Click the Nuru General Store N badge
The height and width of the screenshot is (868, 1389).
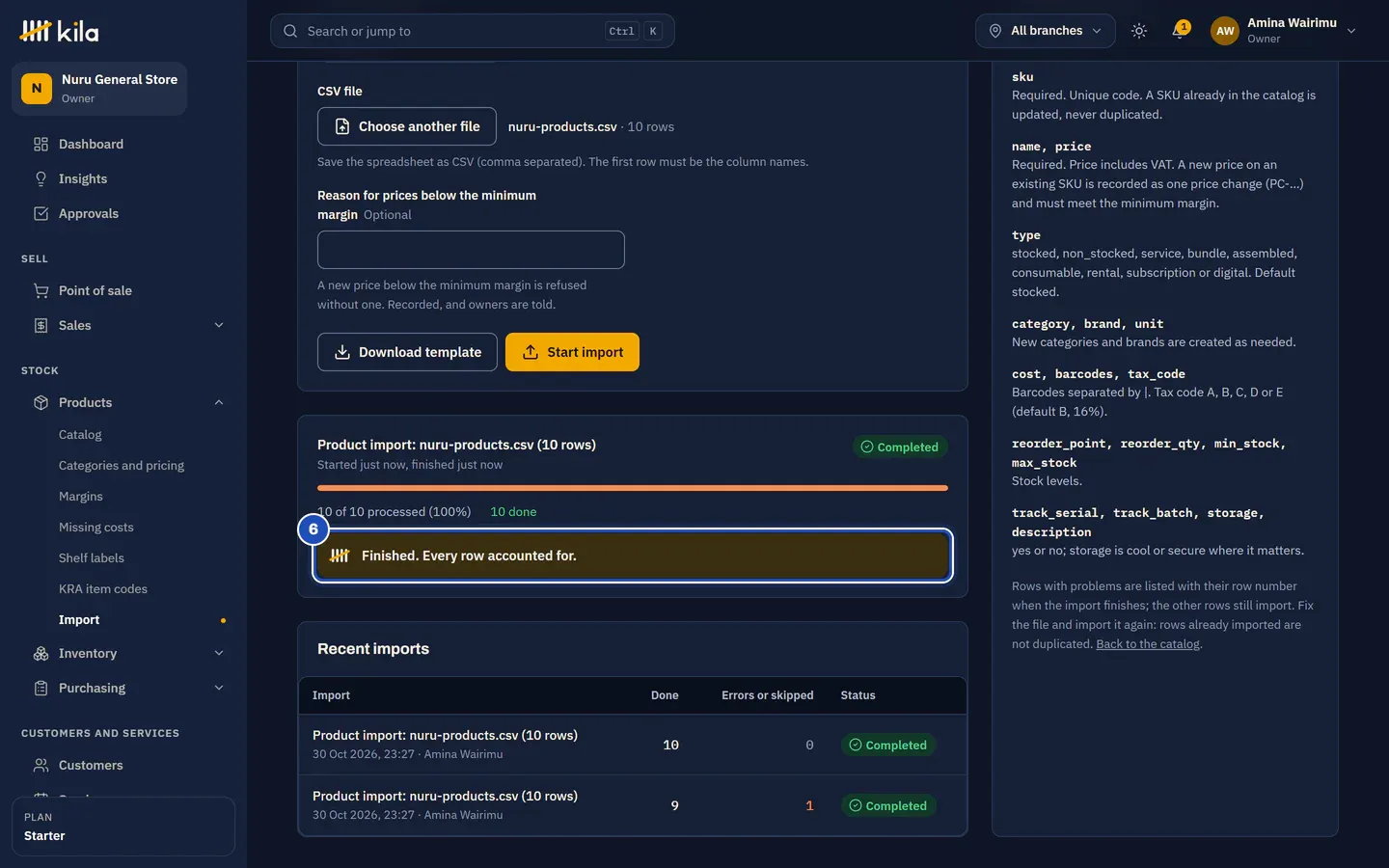[x=37, y=89]
